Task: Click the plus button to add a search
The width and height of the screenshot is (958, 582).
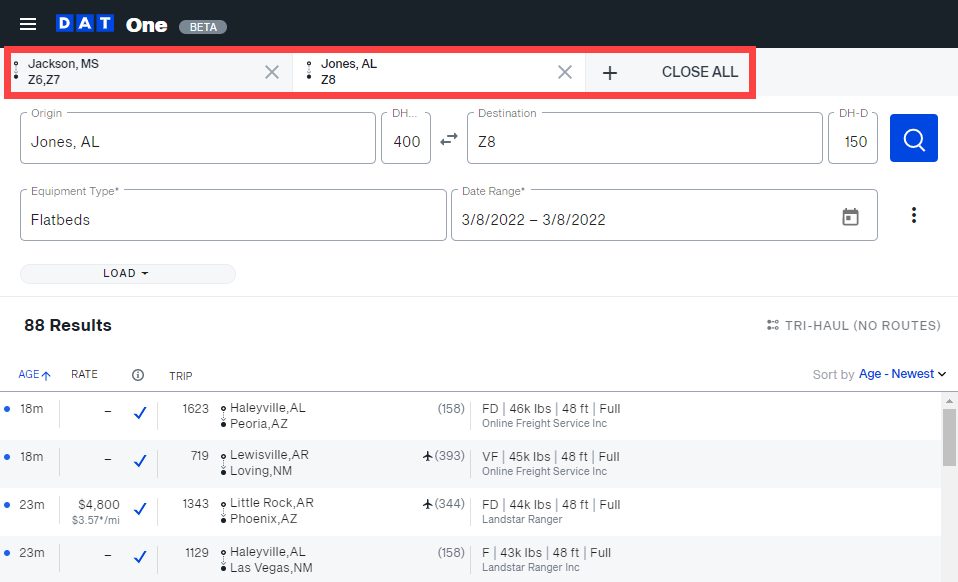Action: (610, 71)
